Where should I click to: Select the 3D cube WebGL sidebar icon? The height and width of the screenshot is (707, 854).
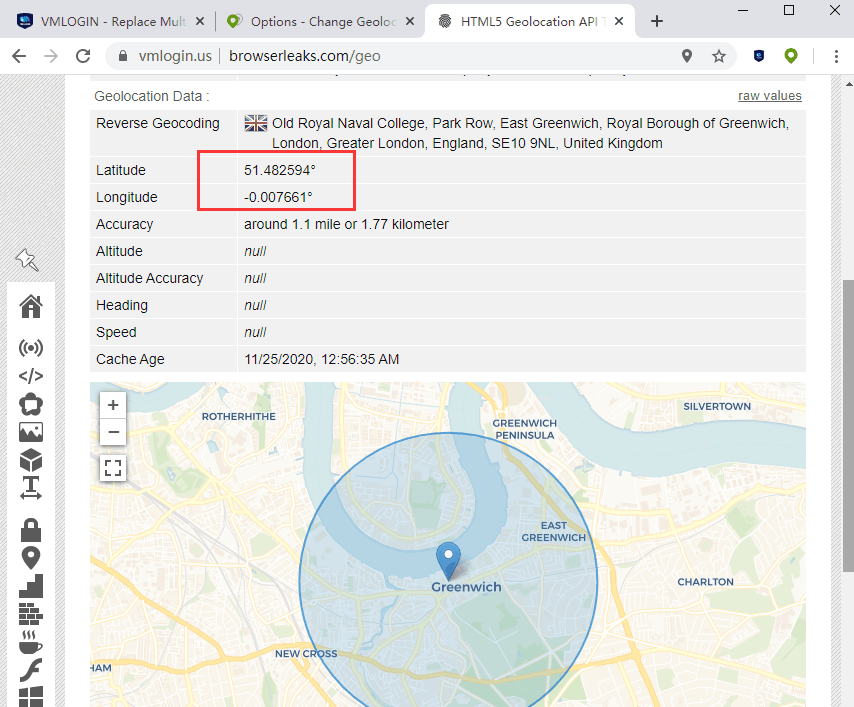pyautogui.click(x=31, y=460)
